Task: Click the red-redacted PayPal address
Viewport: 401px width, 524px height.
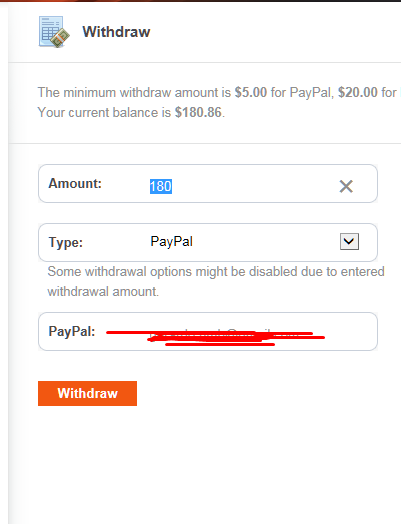Action: click(216, 336)
